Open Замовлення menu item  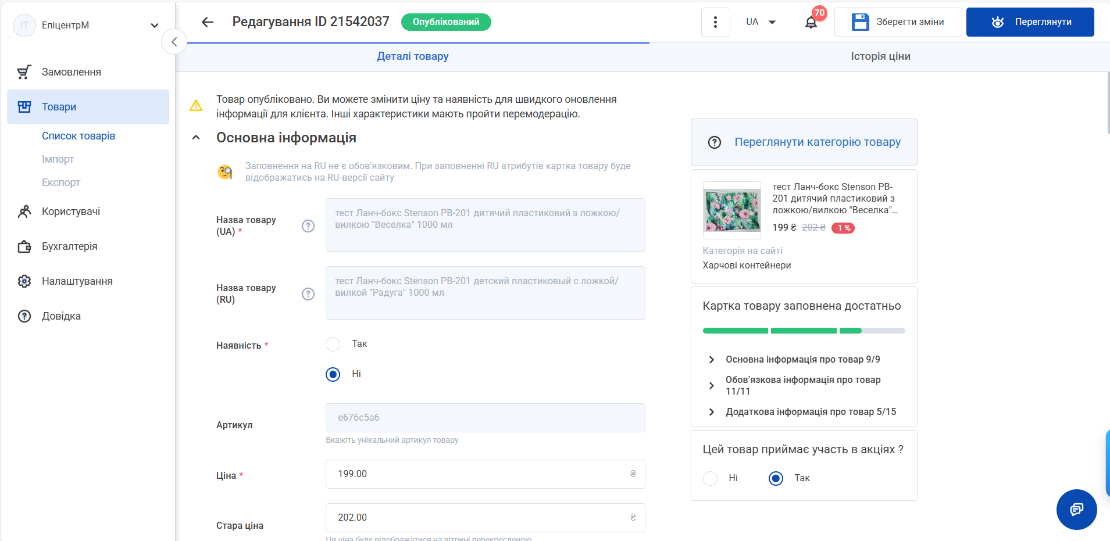[x=88, y=72]
